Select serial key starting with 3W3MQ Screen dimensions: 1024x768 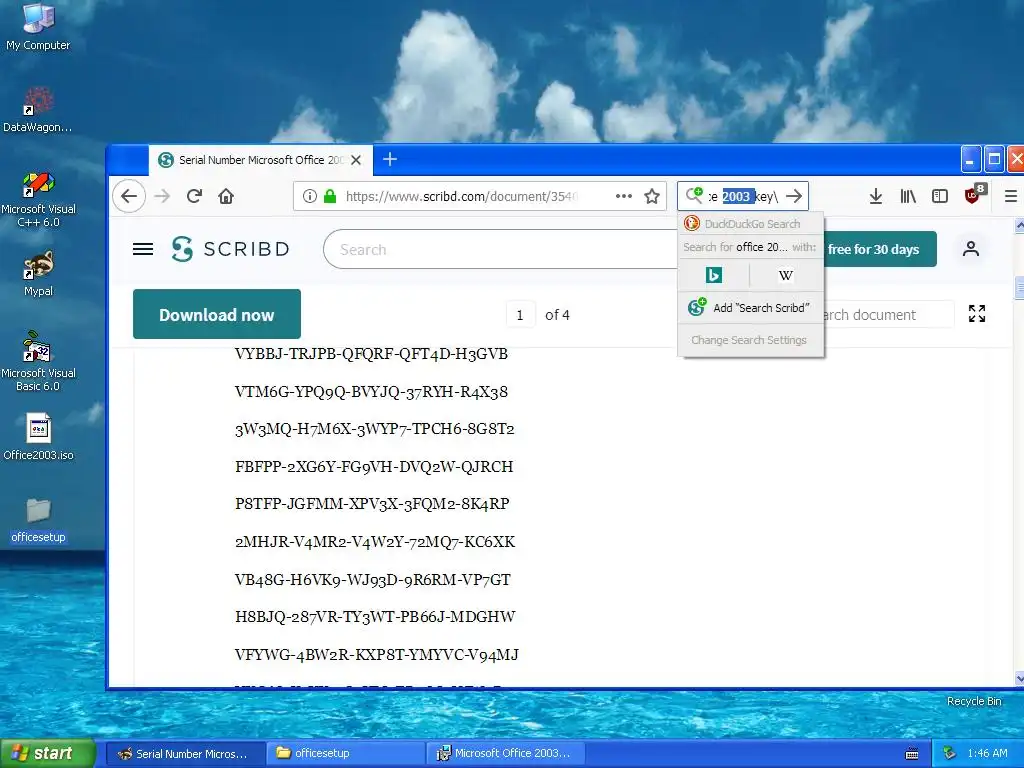374,429
